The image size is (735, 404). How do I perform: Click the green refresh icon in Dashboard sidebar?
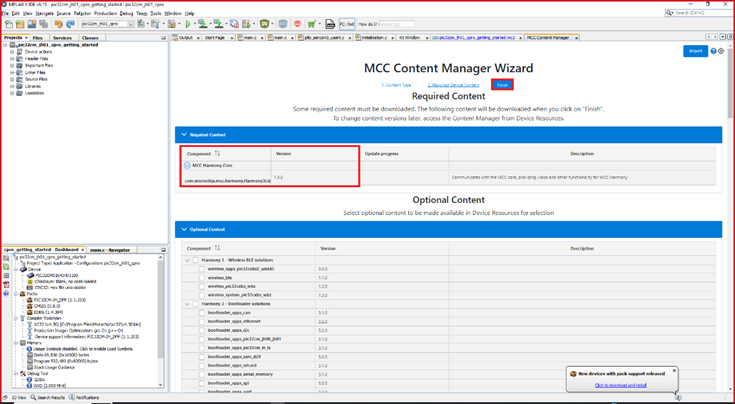[6, 267]
